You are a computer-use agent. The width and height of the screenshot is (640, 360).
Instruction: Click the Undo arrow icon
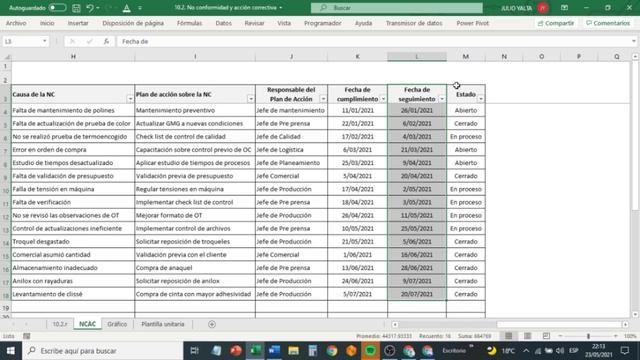pyautogui.click(x=90, y=8)
